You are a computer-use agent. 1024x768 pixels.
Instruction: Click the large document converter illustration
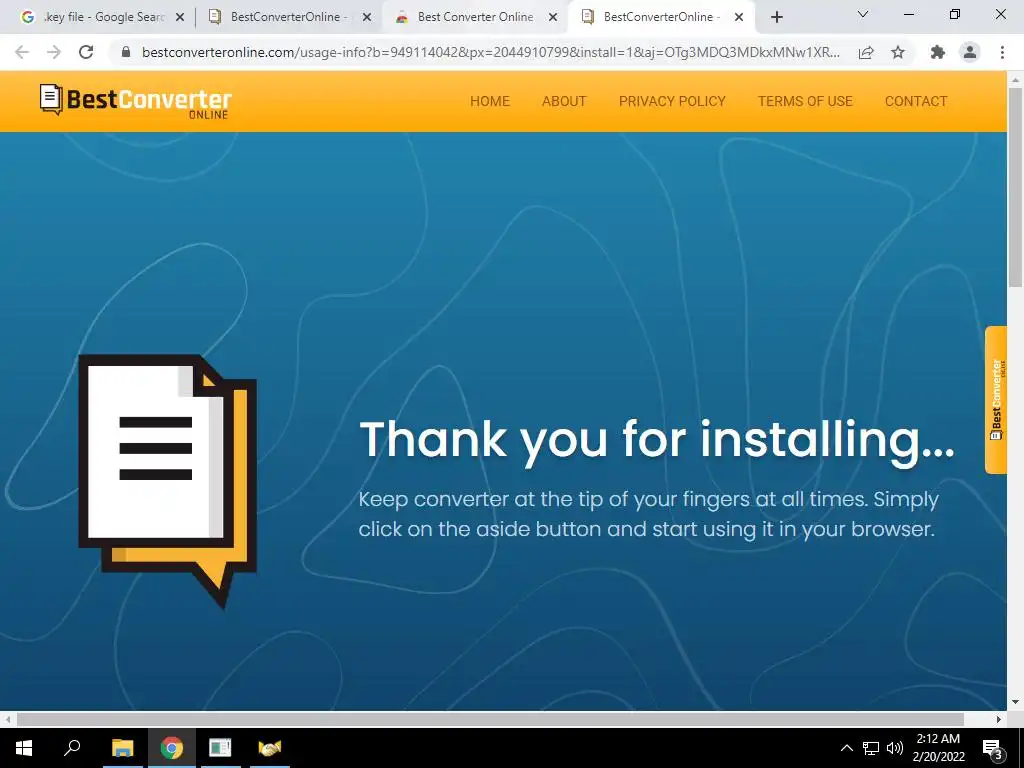click(x=167, y=481)
